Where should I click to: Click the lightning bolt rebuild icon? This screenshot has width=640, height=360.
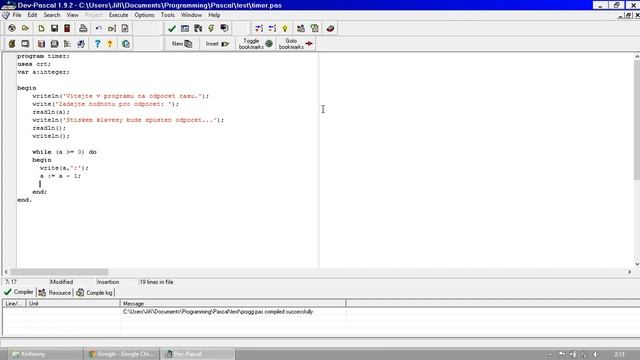click(x=211, y=28)
